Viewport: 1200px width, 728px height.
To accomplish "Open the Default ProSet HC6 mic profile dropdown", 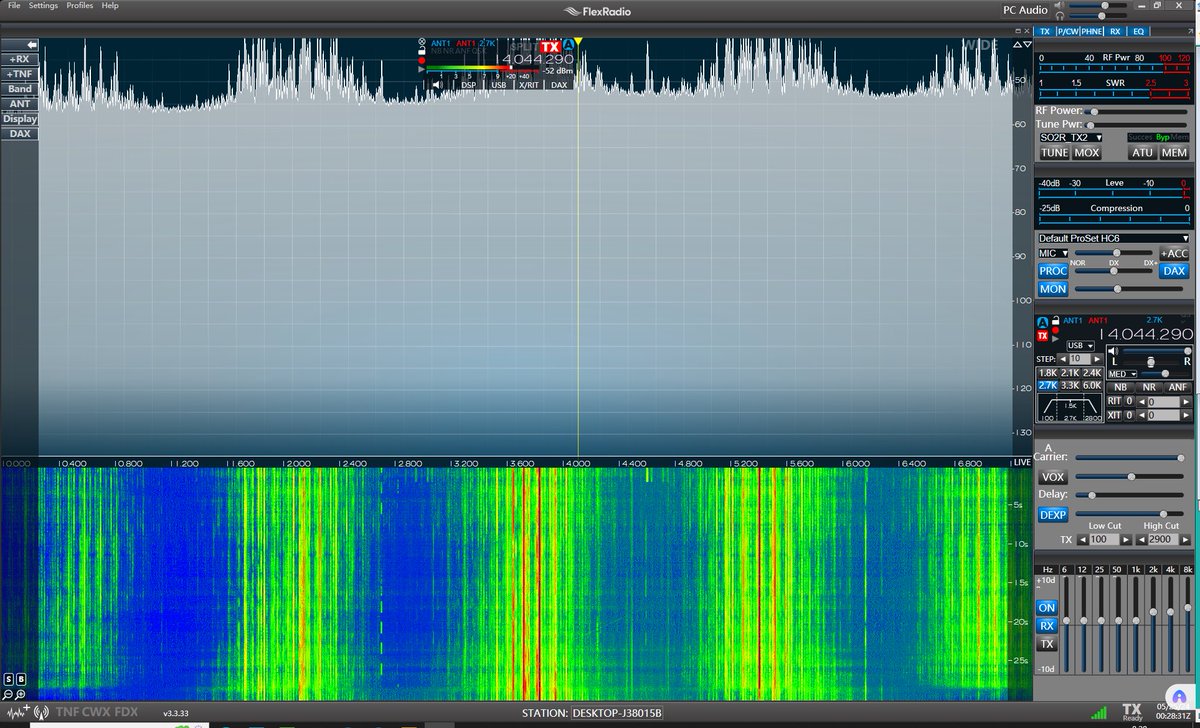I will point(1114,238).
